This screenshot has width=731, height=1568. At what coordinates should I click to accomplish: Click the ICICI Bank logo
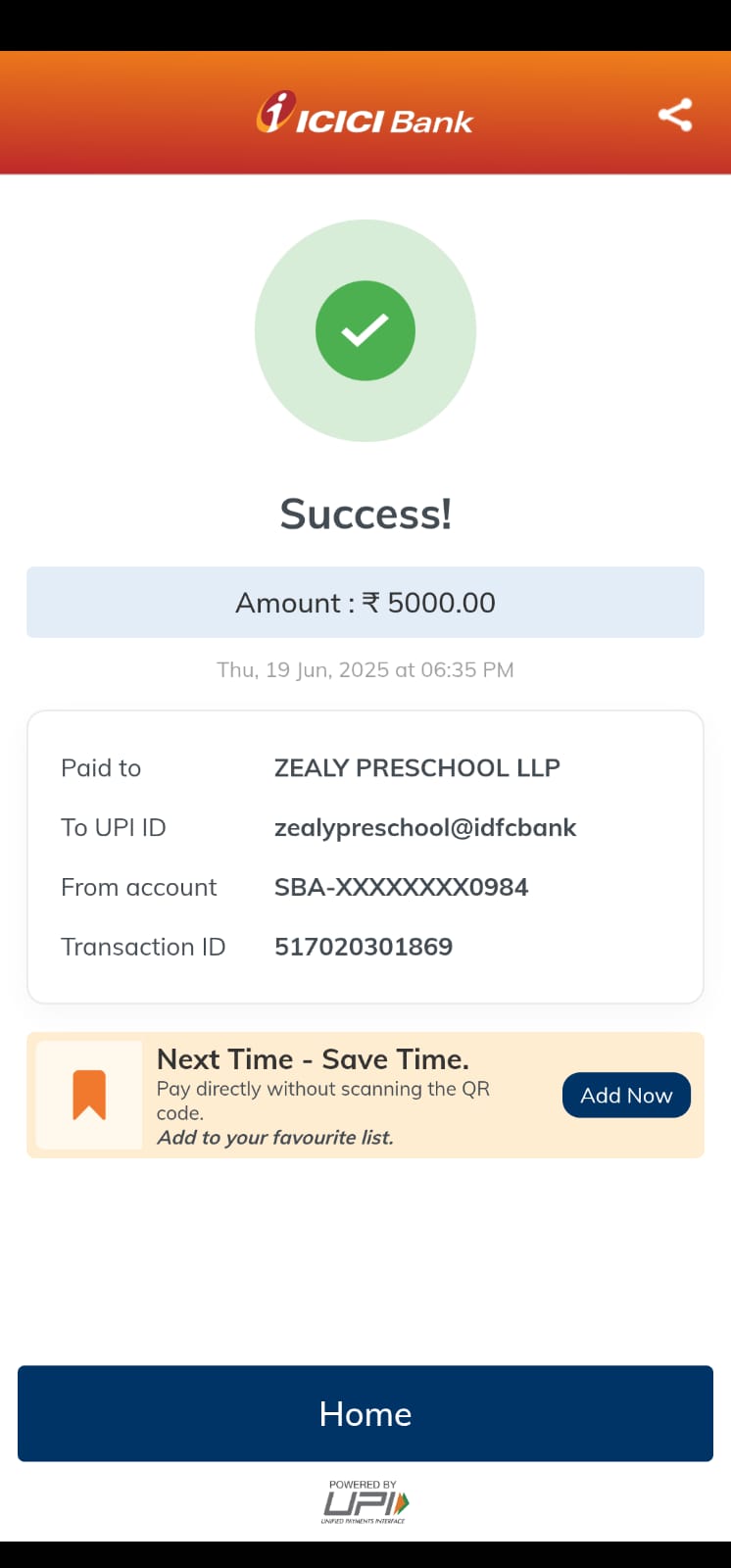click(365, 116)
